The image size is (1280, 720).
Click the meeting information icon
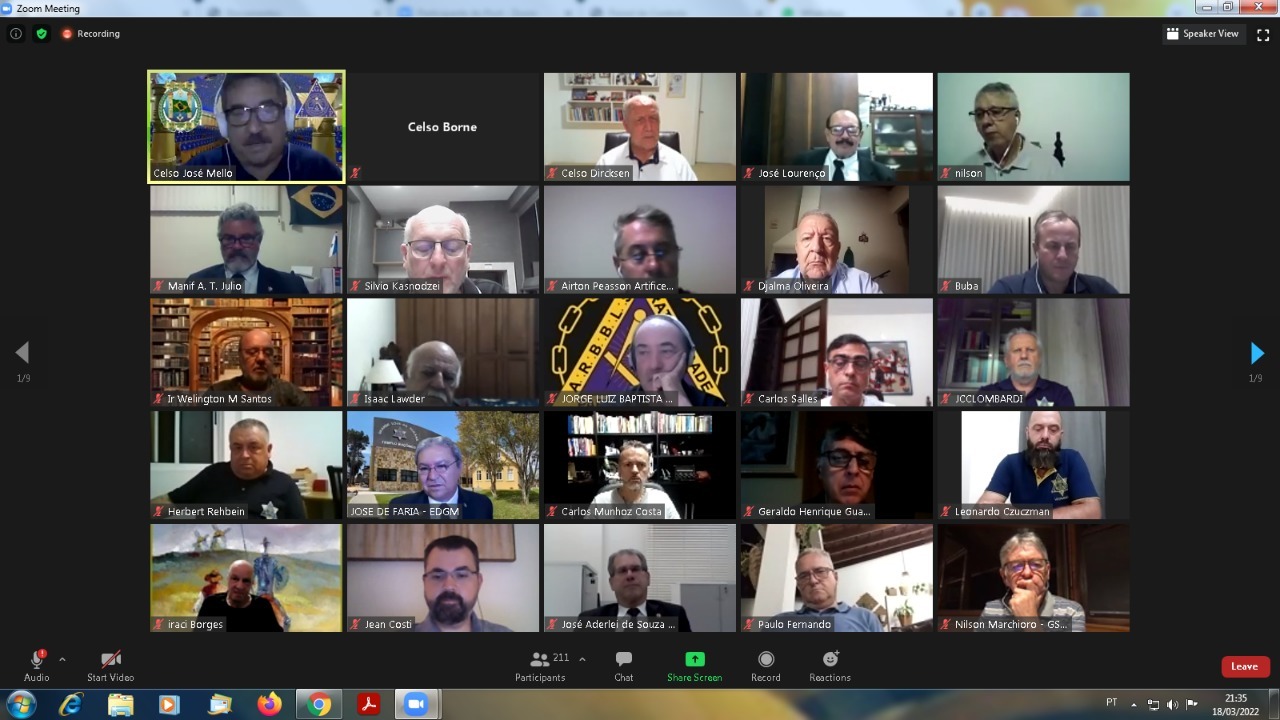click(16, 33)
